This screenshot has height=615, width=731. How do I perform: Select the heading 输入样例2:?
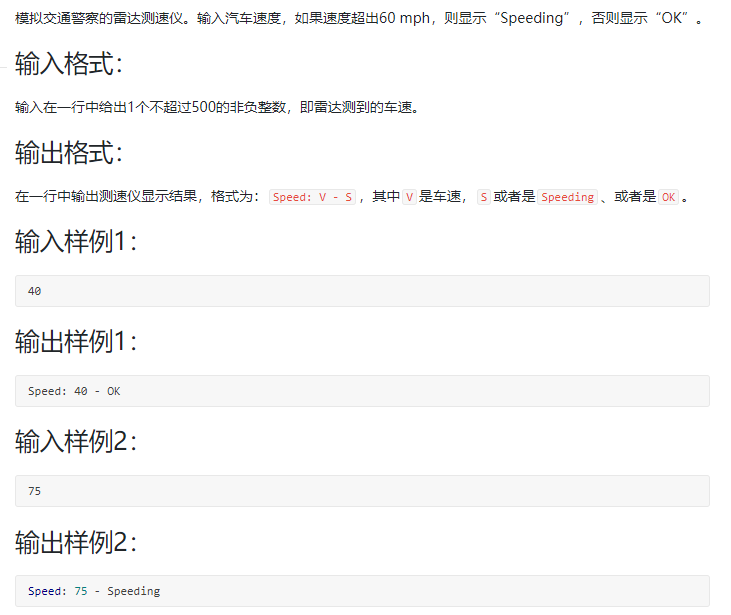[76, 441]
